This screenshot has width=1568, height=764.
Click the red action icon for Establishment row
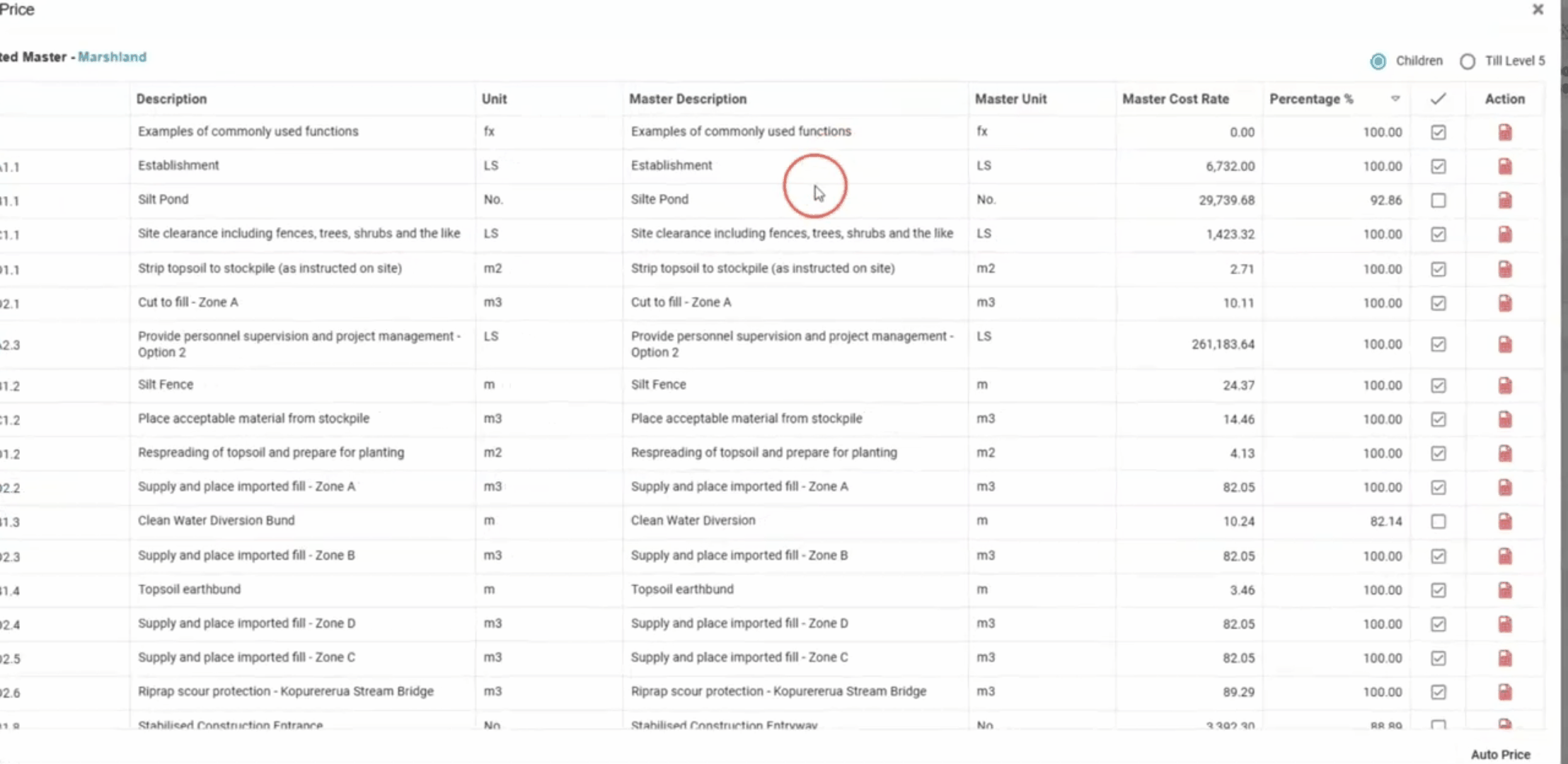click(x=1504, y=166)
